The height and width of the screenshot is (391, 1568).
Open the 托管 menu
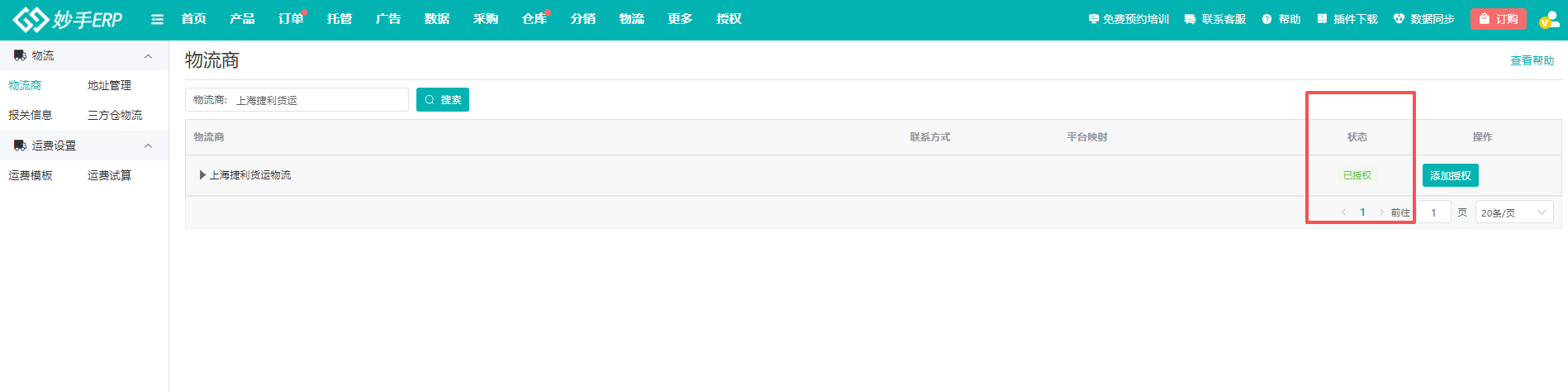[340, 19]
